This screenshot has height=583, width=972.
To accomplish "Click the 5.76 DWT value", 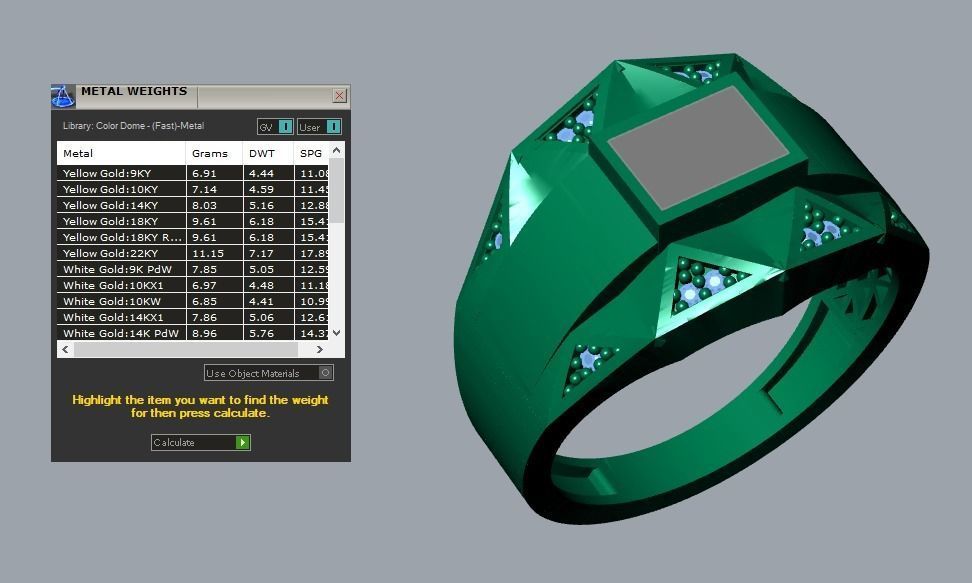I will (261, 334).
